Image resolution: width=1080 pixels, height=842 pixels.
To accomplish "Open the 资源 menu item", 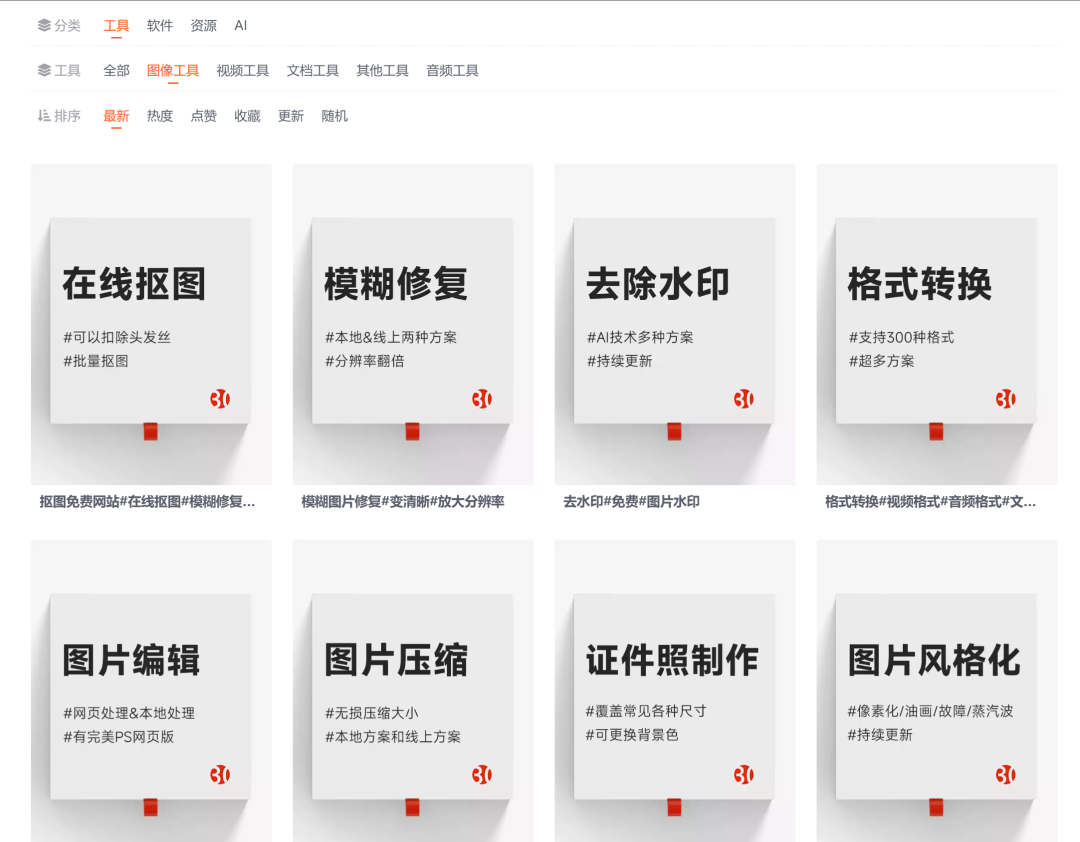I will click(x=203, y=25).
